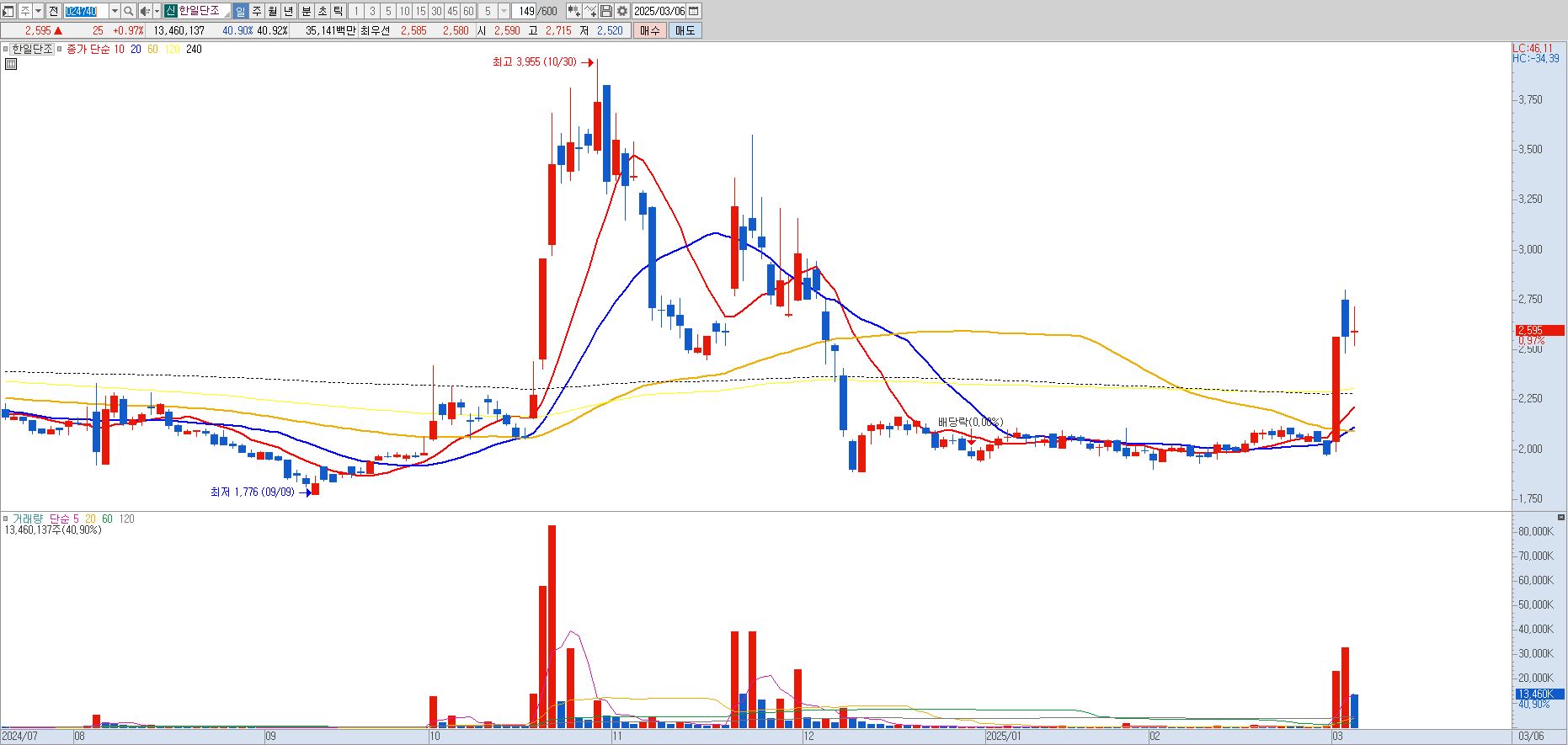The width and height of the screenshot is (1568, 745).
Task: Select the 60 interval preset
Action: (x=468, y=11)
